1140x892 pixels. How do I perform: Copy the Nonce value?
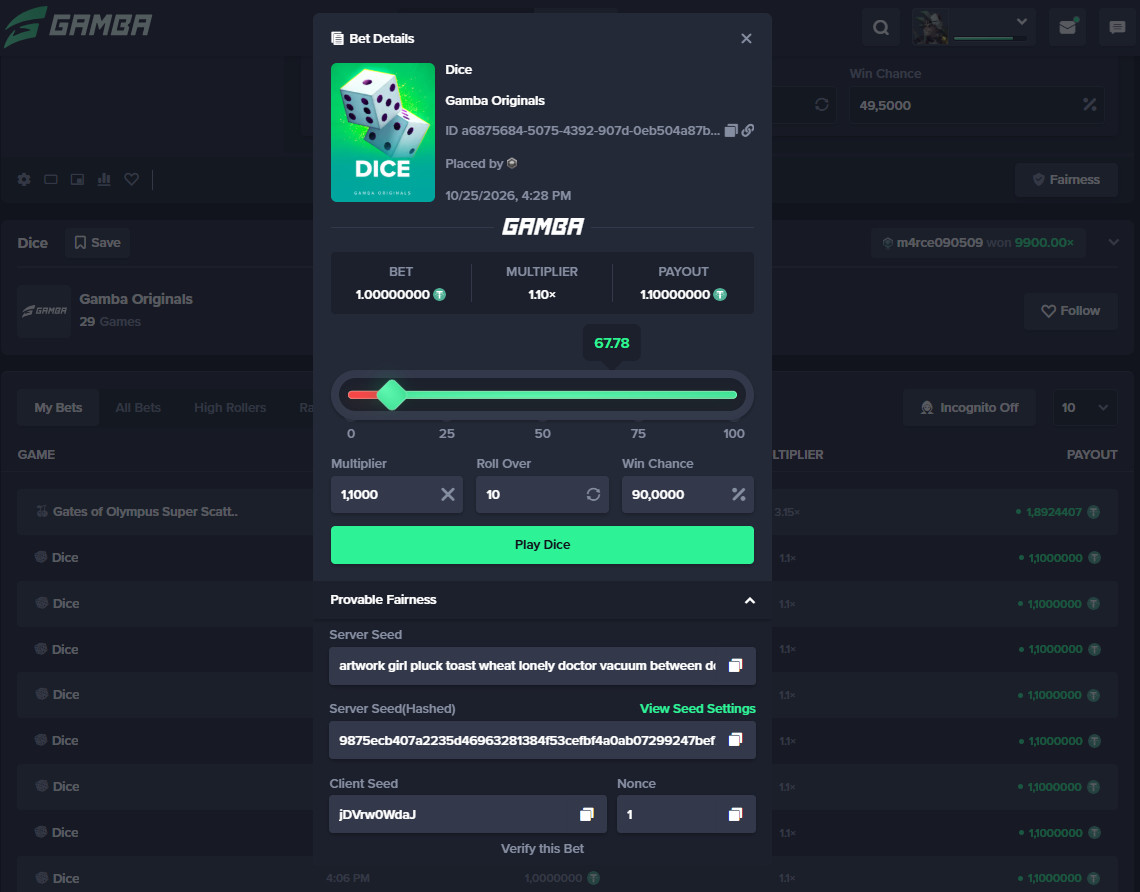tap(736, 814)
